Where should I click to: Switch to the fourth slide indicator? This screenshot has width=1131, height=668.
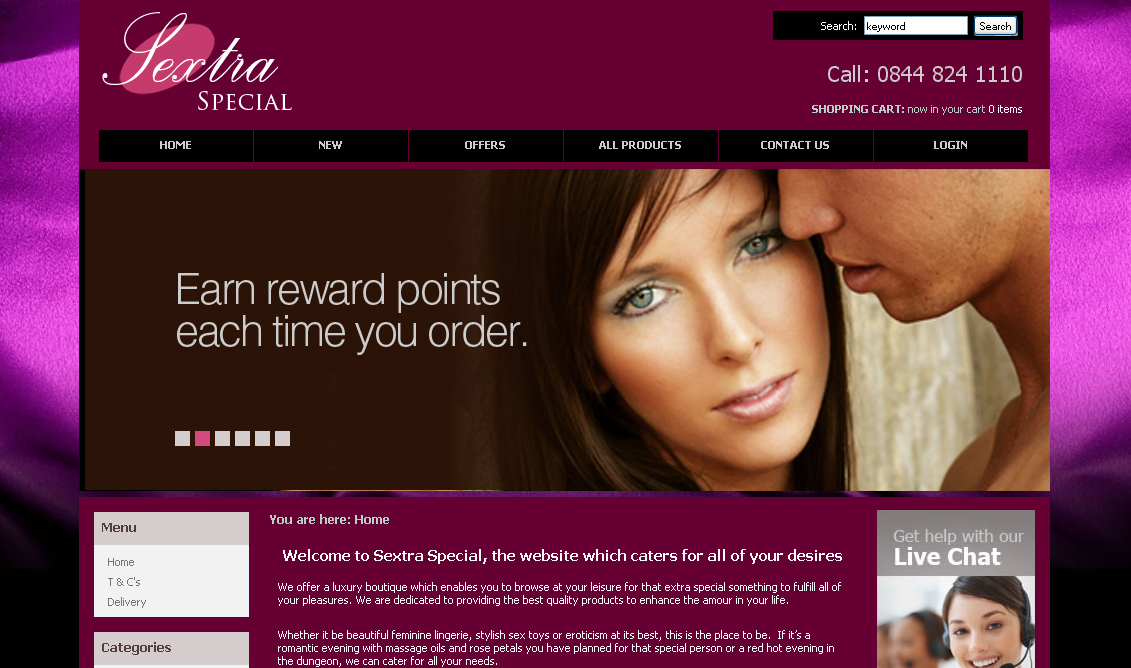(x=242, y=438)
